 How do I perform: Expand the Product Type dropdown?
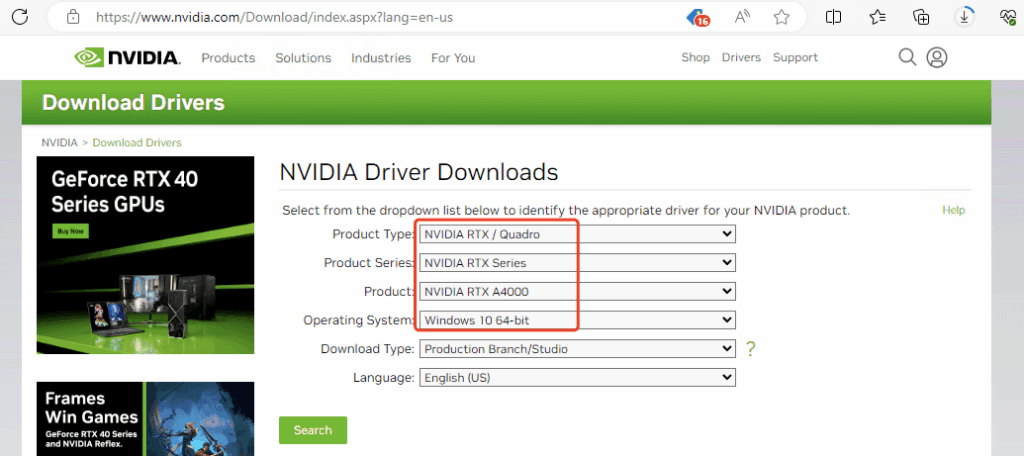[x=577, y=234]
